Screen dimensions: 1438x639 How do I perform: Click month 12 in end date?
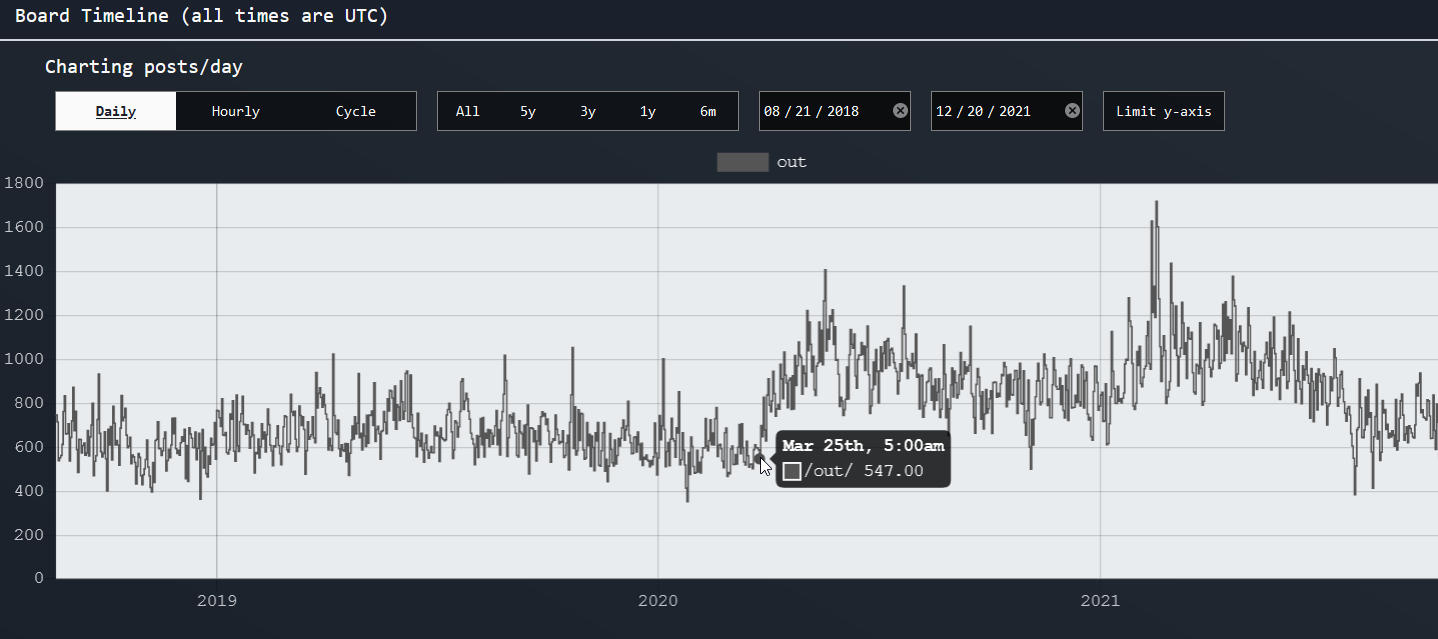(944, 111)
